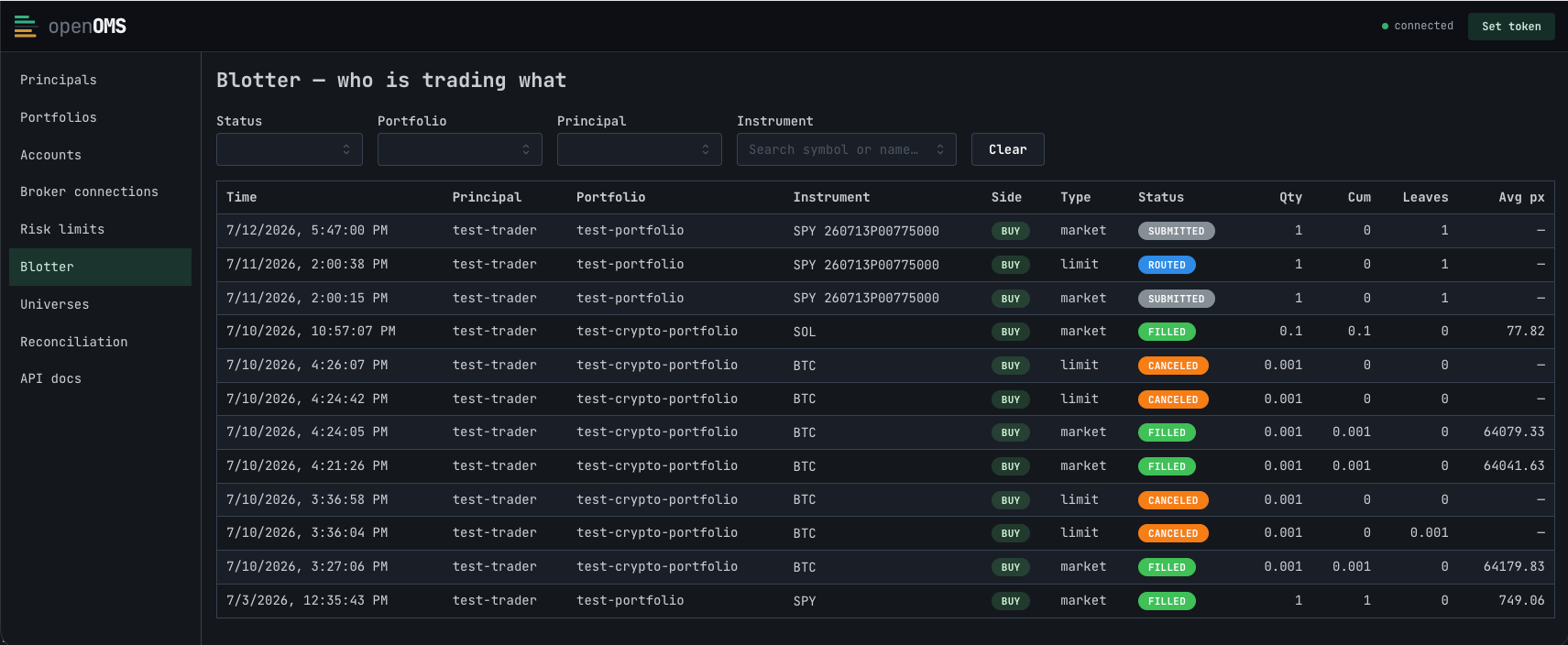Image resolution: width=1568 pixels, height=645 pixels.
Task: Click the Avg px column header
Action: coord(1522,197)
